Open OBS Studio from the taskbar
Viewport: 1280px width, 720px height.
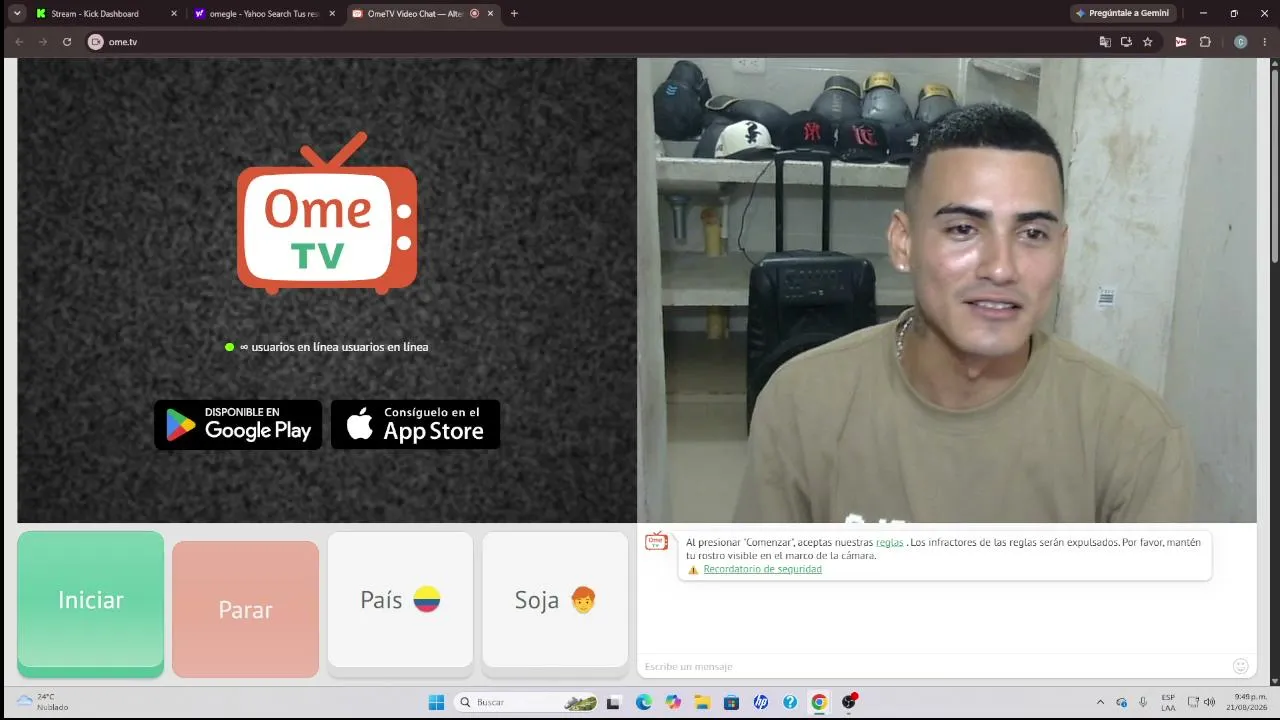pos(849,702)
